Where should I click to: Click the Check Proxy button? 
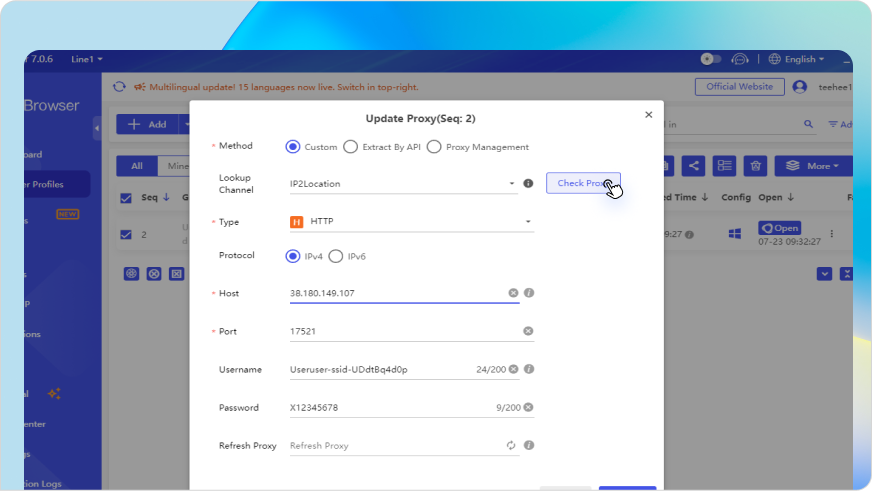pos(583,183)
